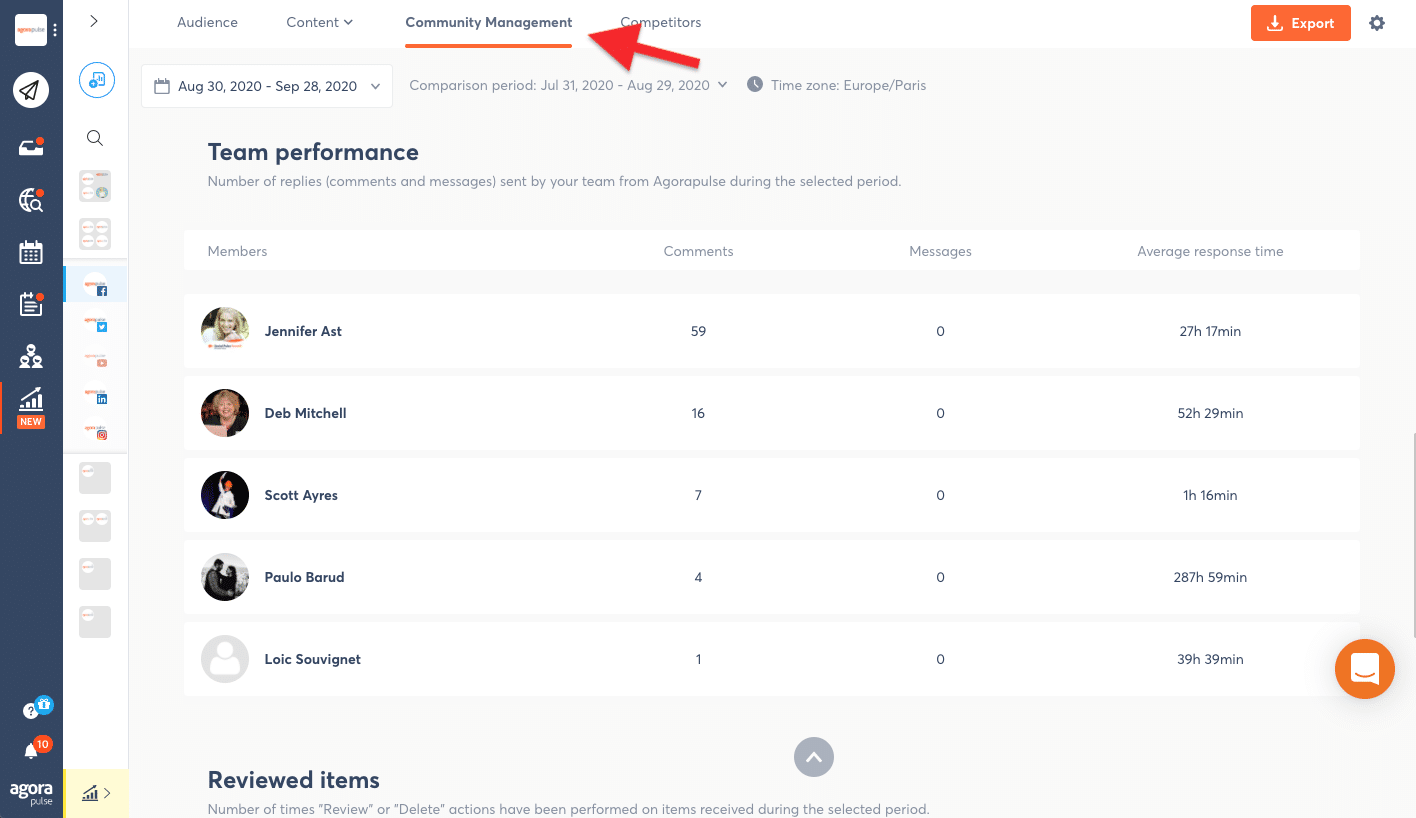
Task: Open the date range dropdown
Action: 267,86
